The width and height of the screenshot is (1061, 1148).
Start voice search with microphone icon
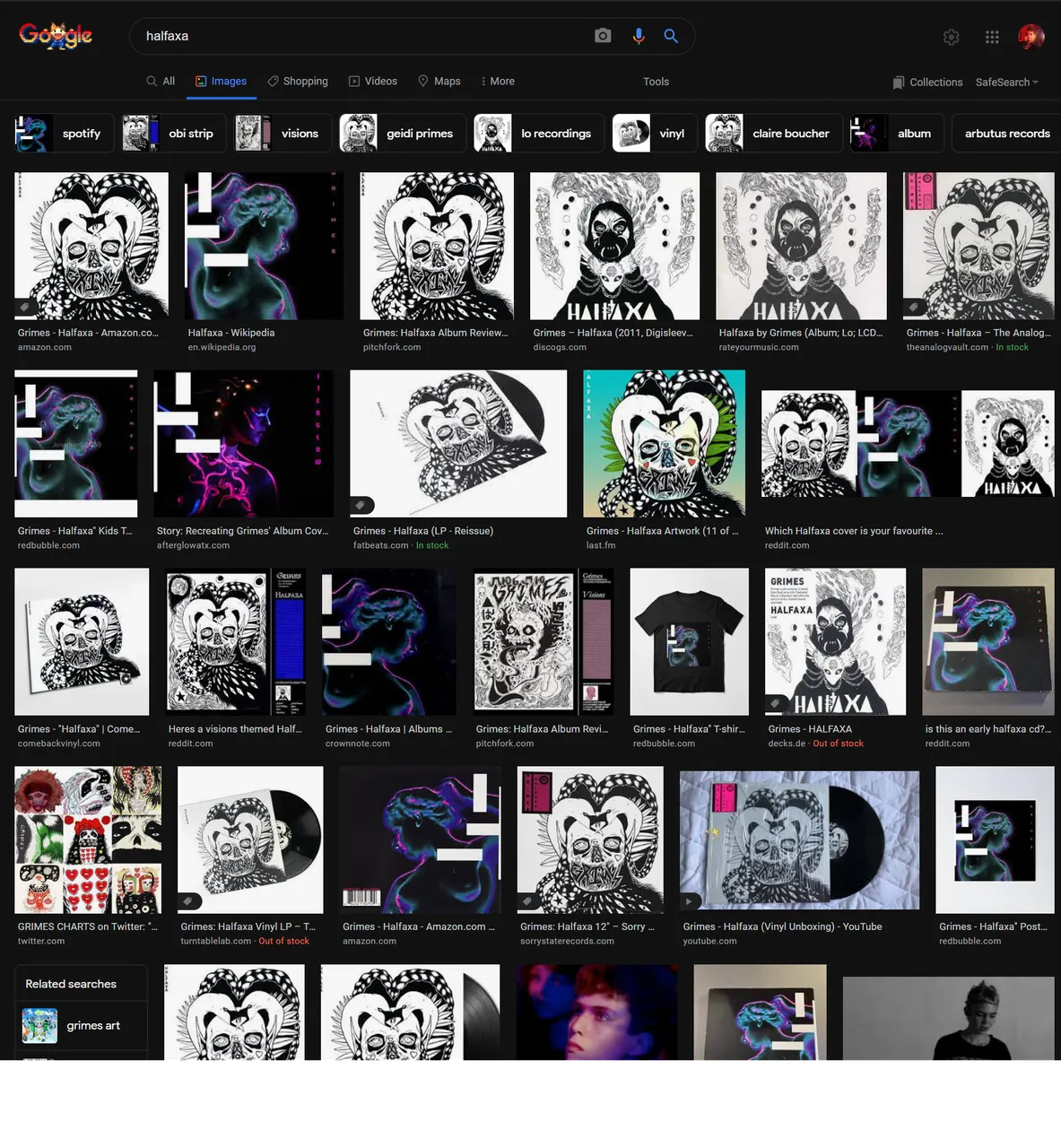click(638, 36)
